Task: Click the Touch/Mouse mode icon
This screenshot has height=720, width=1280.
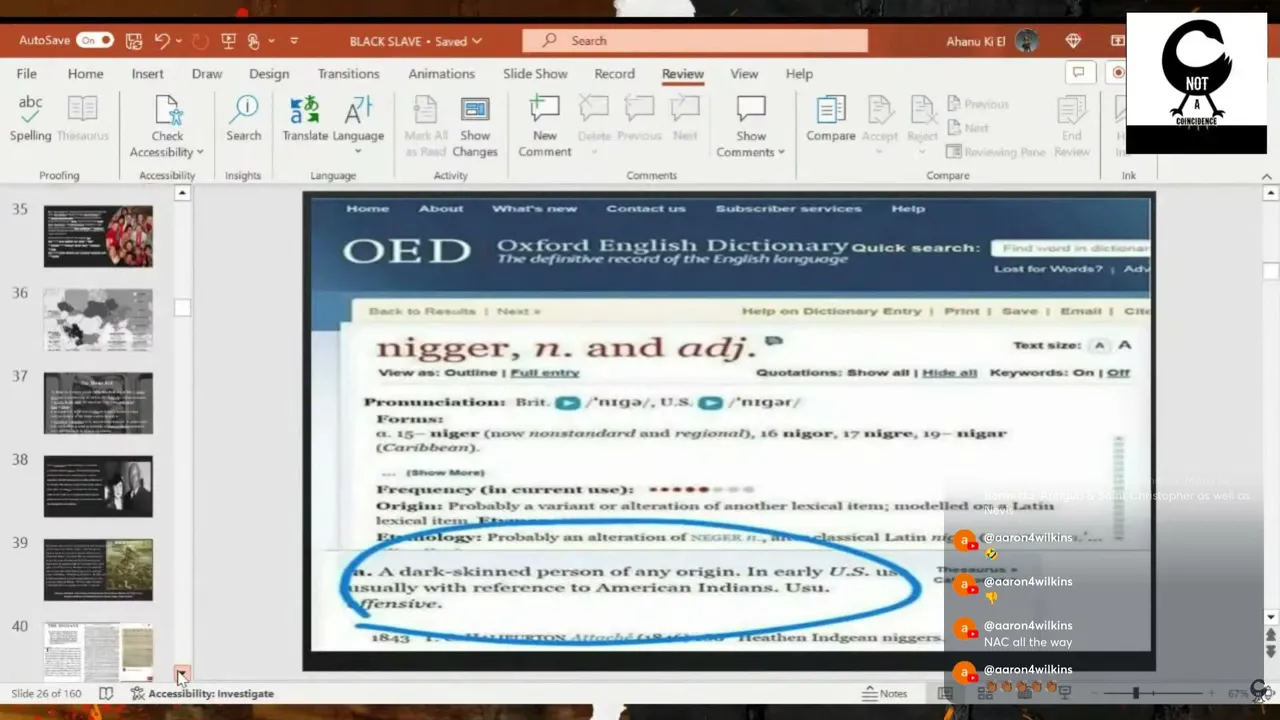Action: [x=254, y=41]
